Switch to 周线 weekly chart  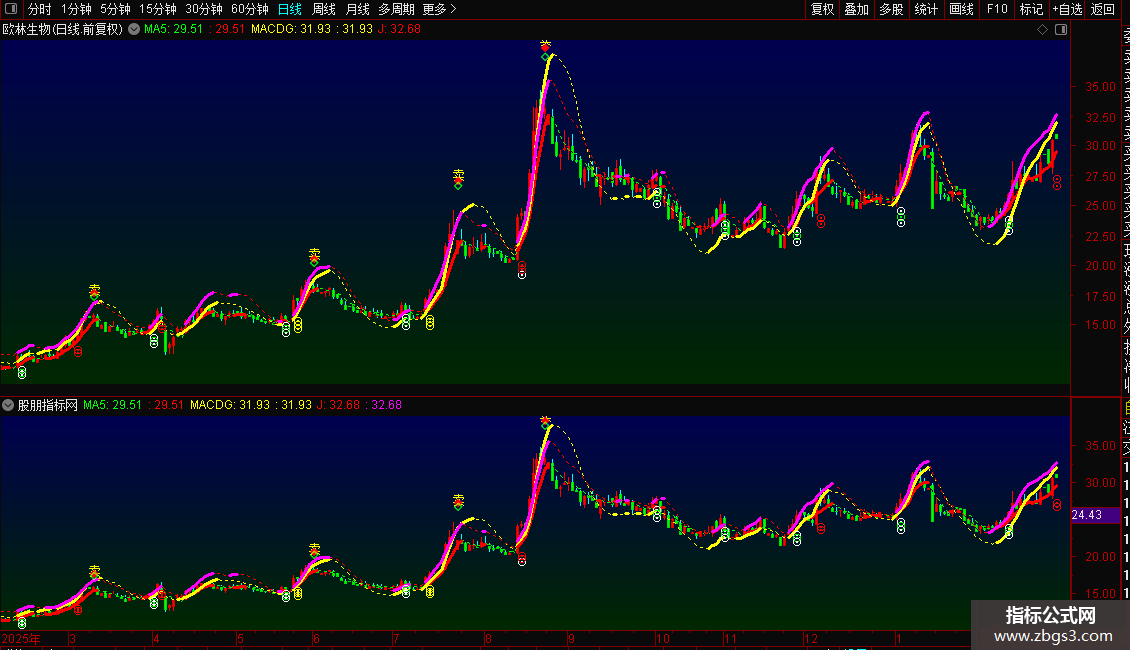click(x=324, y=9)
